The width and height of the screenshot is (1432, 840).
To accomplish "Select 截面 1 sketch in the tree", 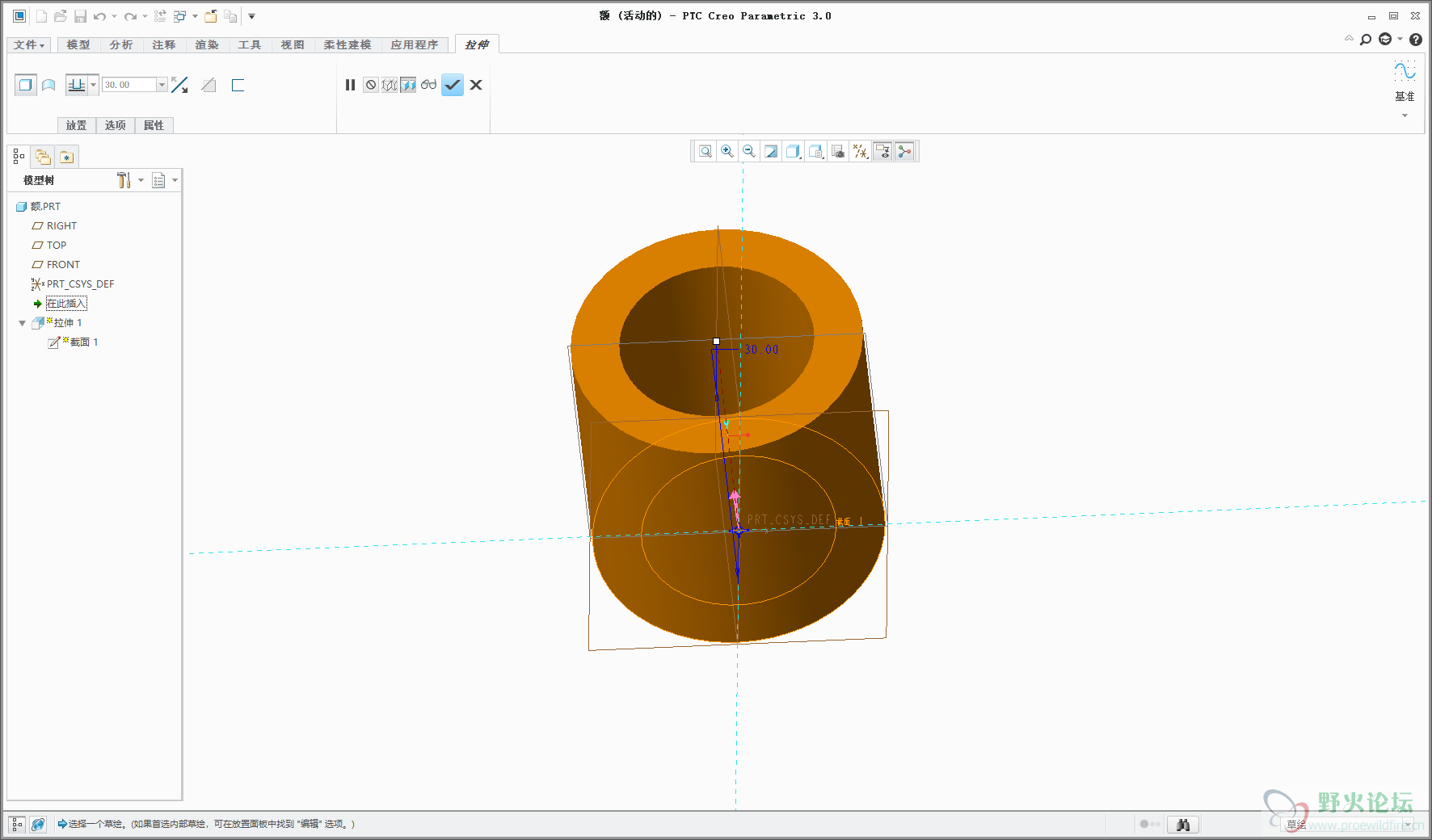I will click(73, 342).
